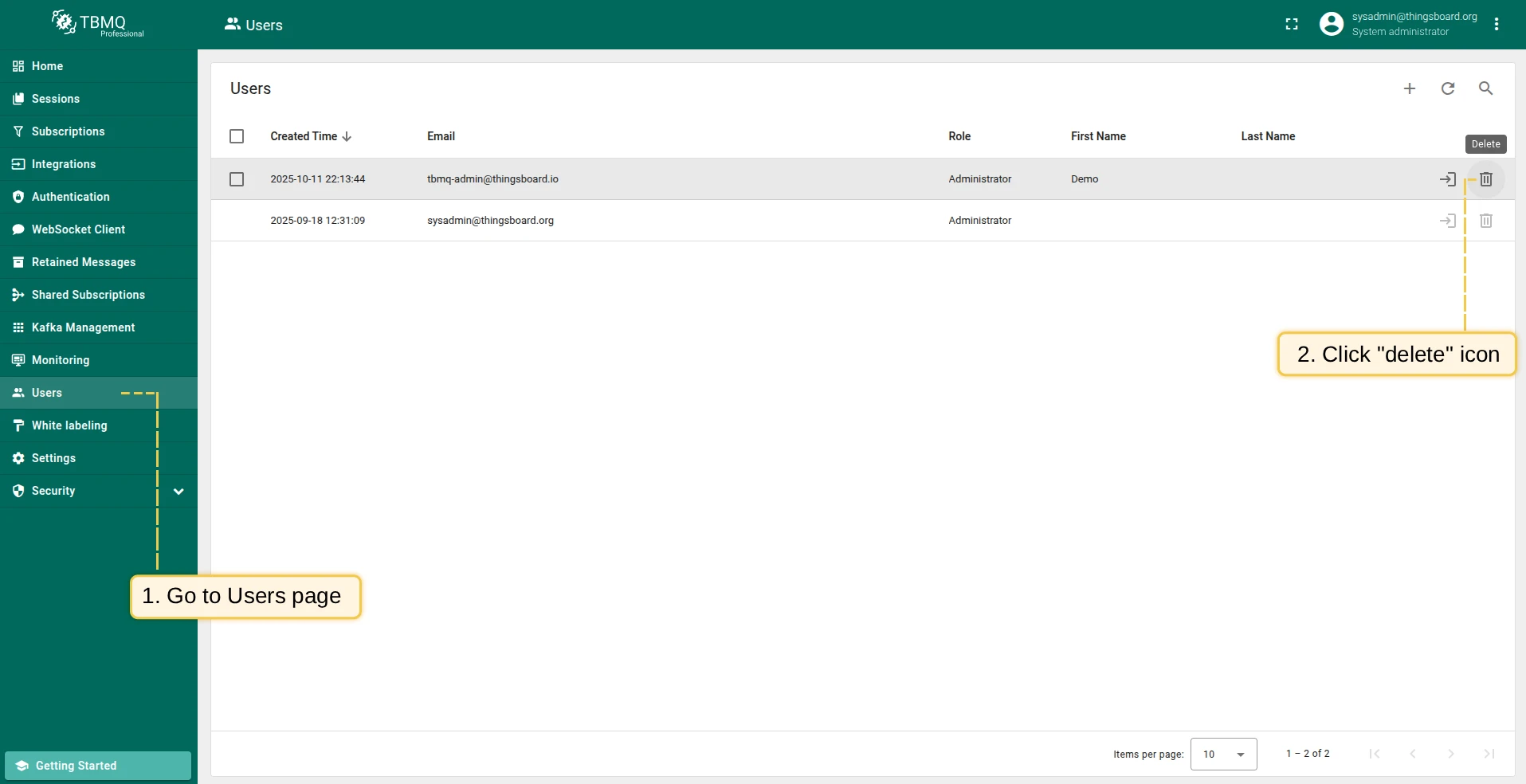Screen dimensions: 1526x784
Task: Delete the tbmq-admin@thingsboard.io user
Action: pyautogui.click(x=1485, y=179)
